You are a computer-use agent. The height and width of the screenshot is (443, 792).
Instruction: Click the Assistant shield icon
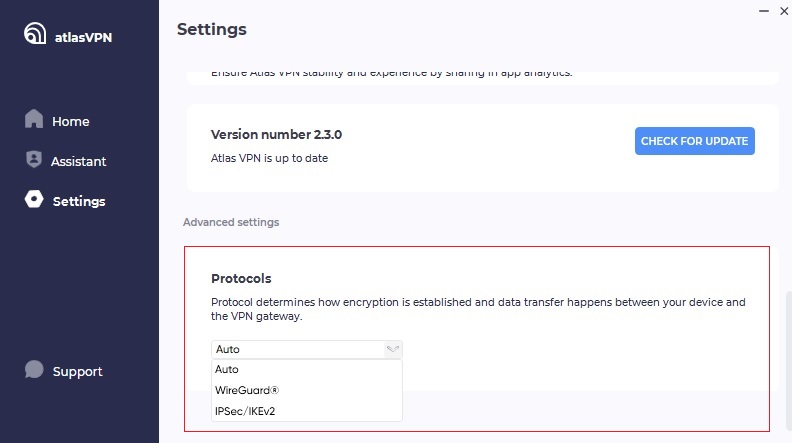(x=34, y=160)
